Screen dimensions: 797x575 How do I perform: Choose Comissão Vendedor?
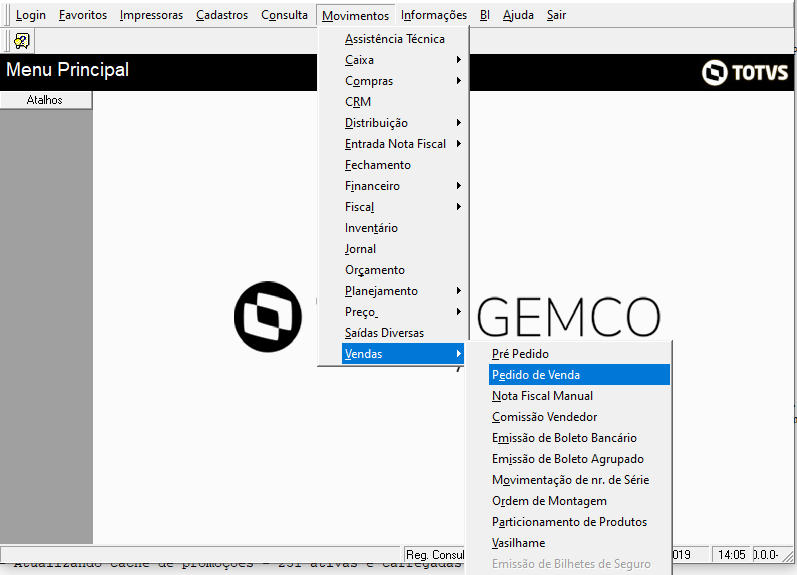click(x=579, y=417)
